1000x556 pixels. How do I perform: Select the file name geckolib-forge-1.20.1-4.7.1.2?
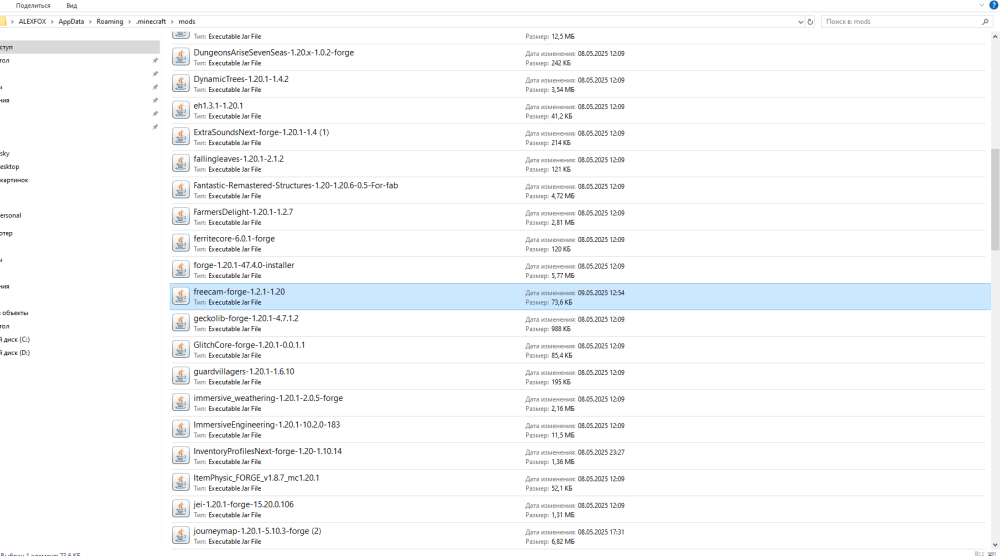246,318
